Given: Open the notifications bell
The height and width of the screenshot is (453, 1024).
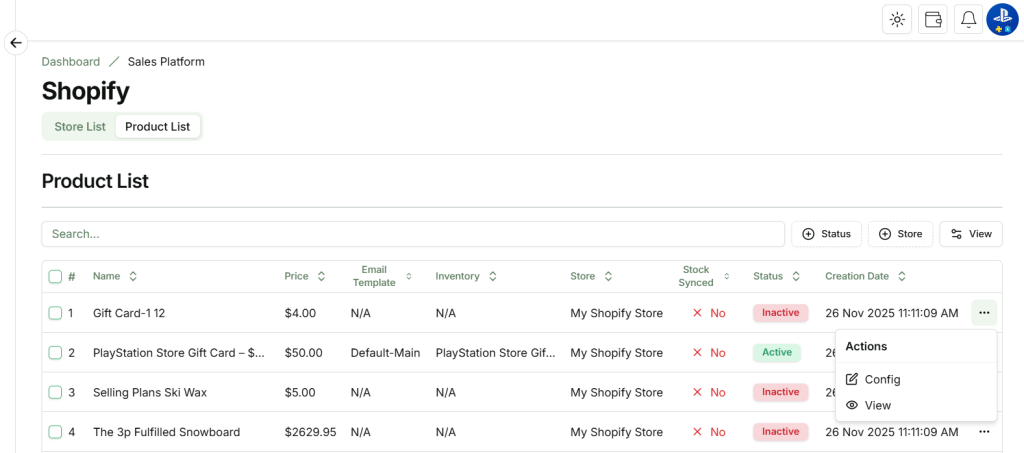Looking at the screenshot, I should 968,19.
